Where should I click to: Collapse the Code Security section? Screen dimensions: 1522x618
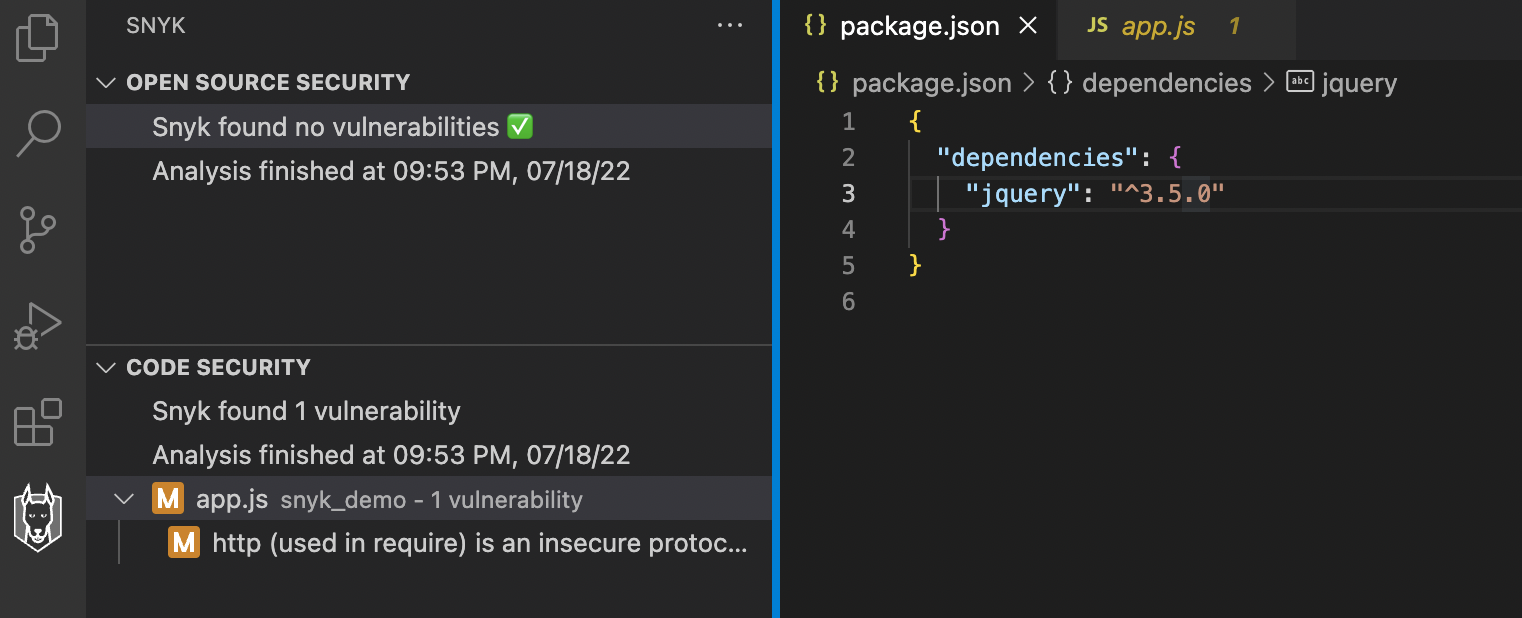tap(106, 368)
